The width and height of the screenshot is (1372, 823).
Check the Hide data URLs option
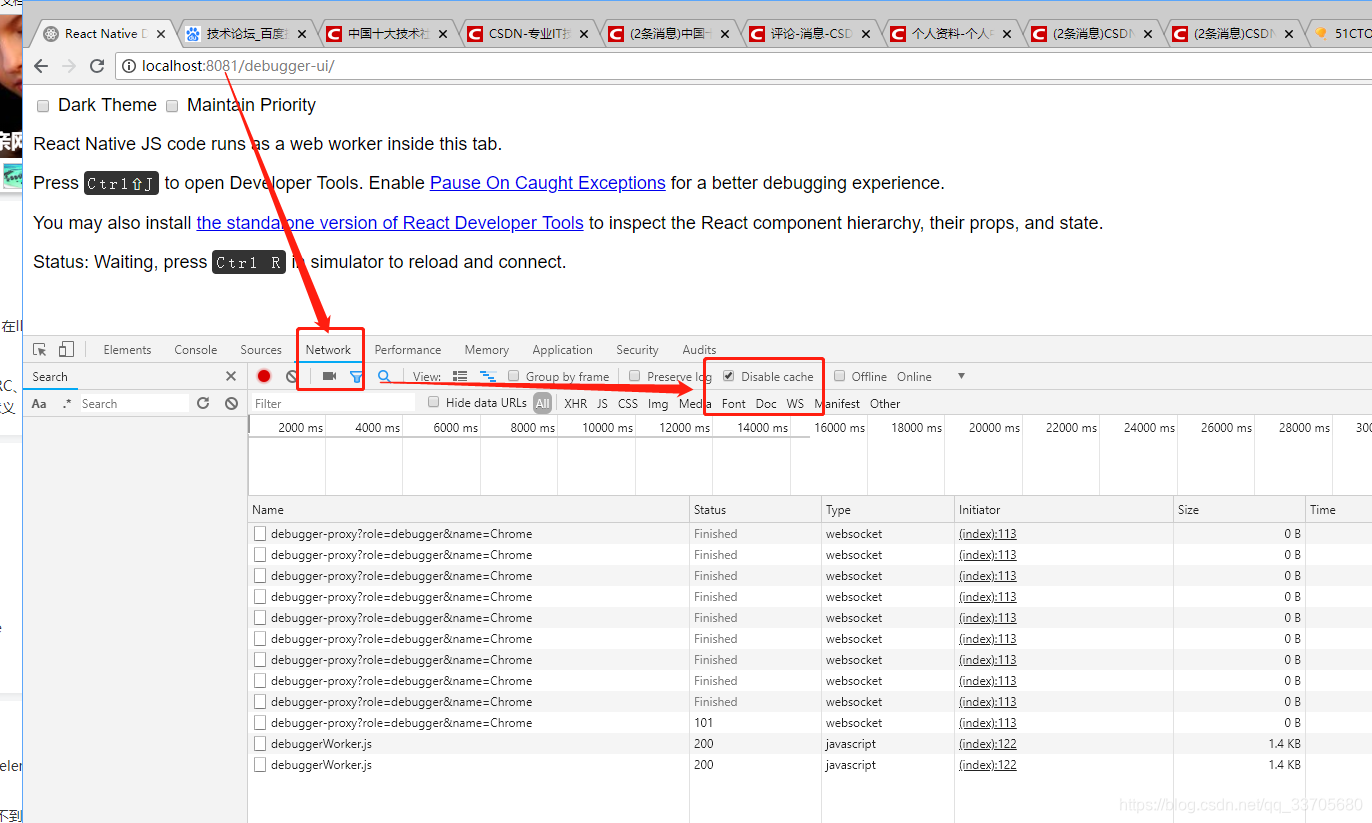pos(434,402)
